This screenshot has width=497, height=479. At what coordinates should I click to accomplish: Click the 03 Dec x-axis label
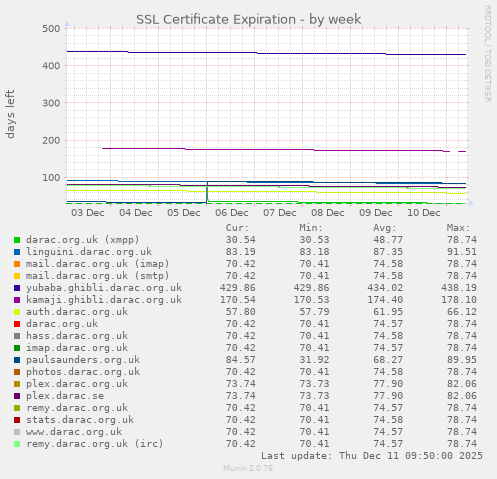click(88, 213)
